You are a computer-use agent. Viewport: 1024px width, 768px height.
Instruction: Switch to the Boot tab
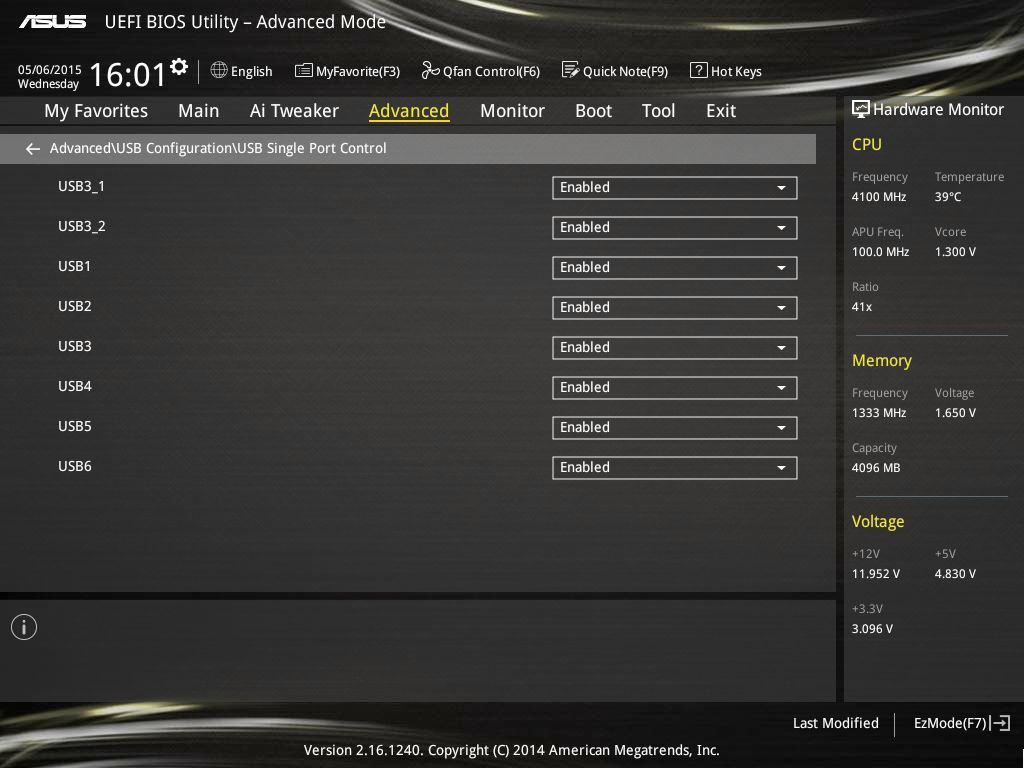click(x=593, y=111)
